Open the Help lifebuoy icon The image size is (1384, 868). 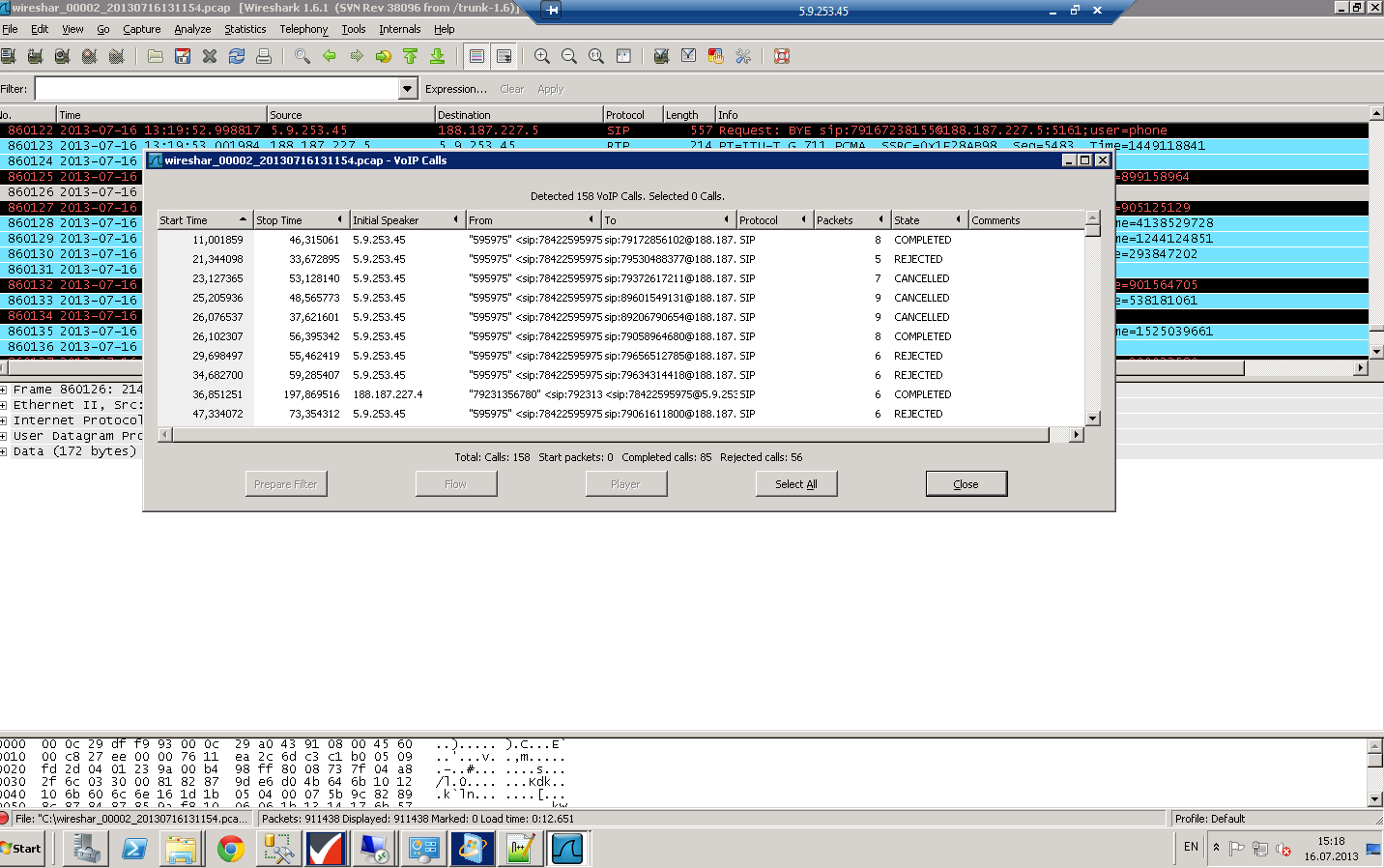tap(782, 56)
